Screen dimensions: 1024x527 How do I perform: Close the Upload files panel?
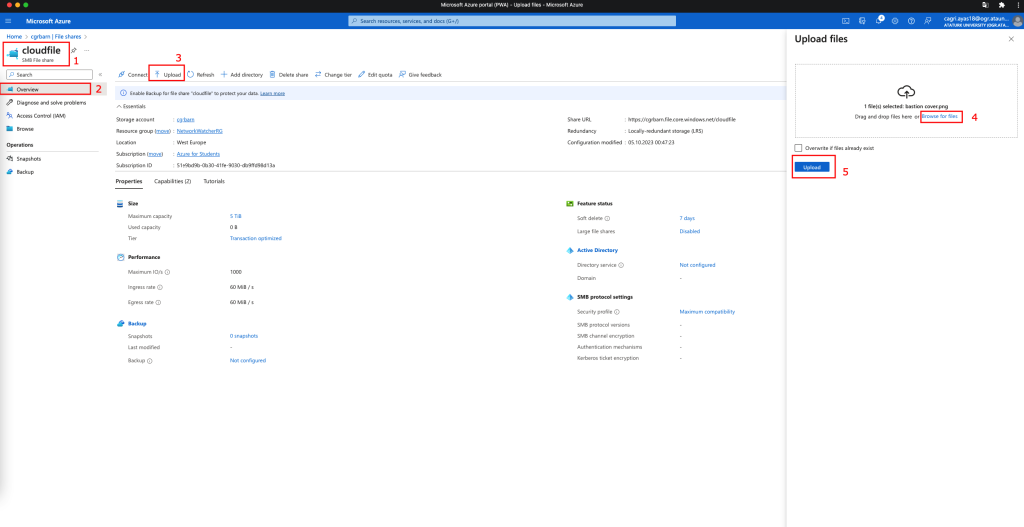[x=1011, y=39]
